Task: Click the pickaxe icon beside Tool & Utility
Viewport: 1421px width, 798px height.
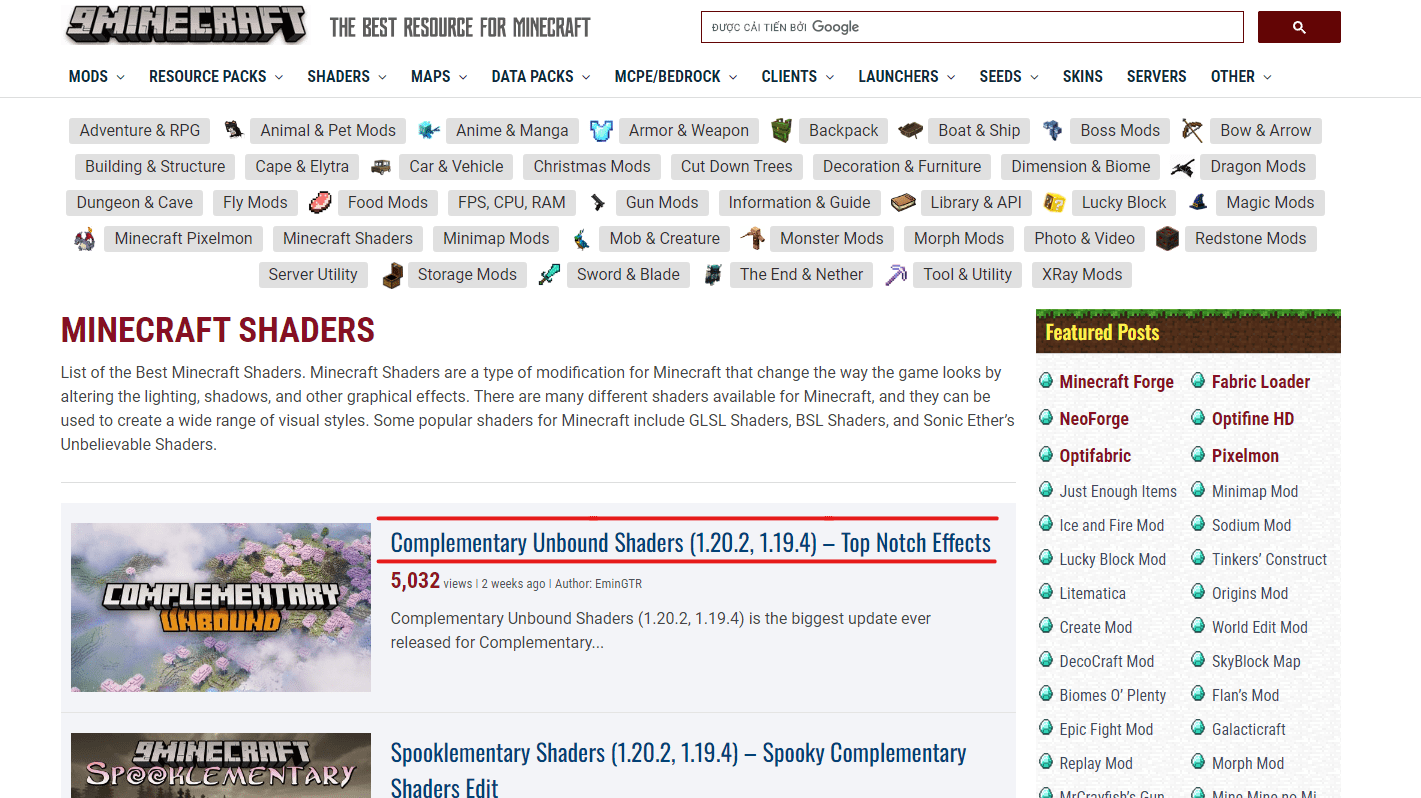Action: 896,274
